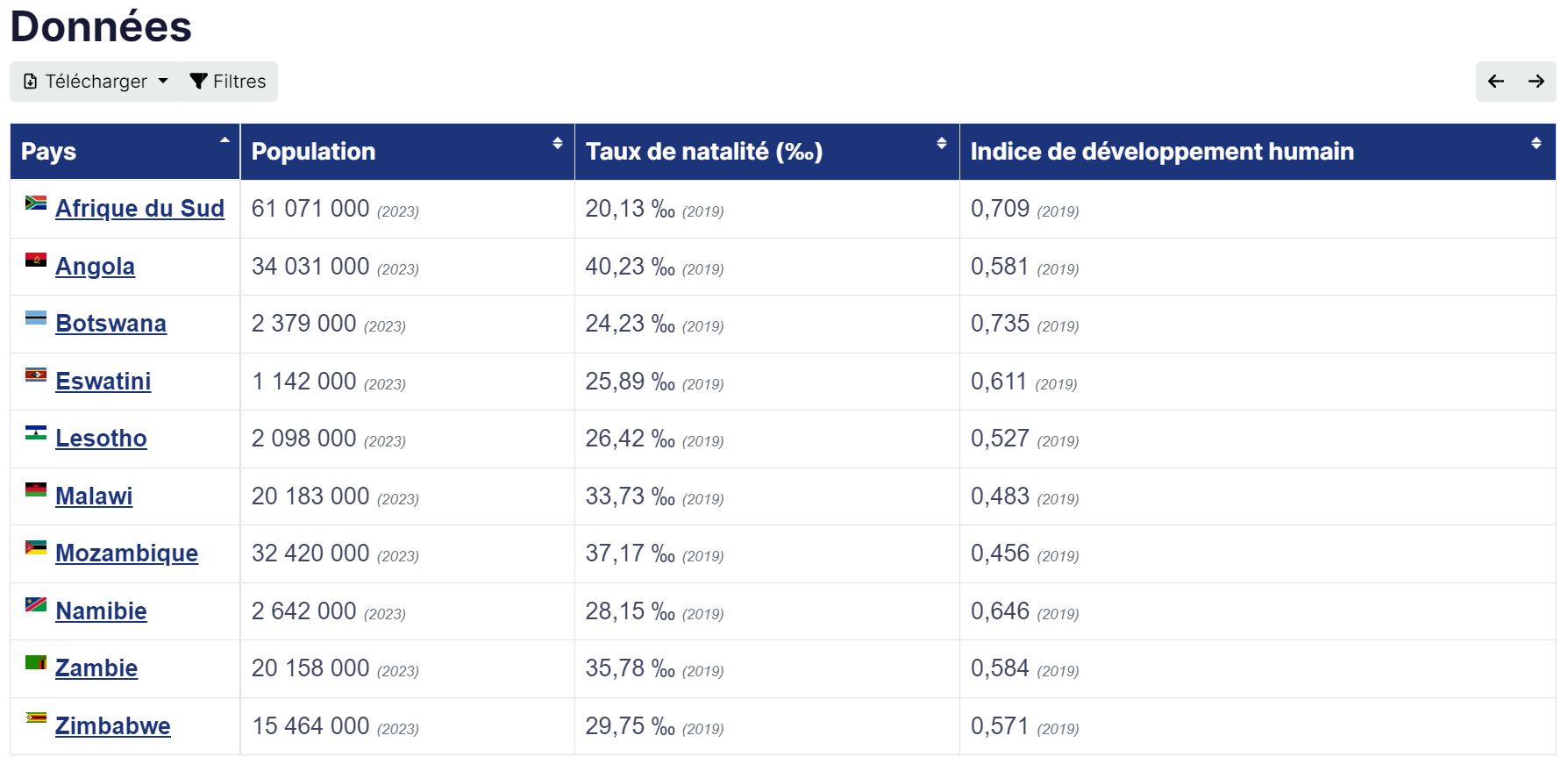Select population value 32 420 000
This screenshot has width=1568, height=764.
pos(310,553)
